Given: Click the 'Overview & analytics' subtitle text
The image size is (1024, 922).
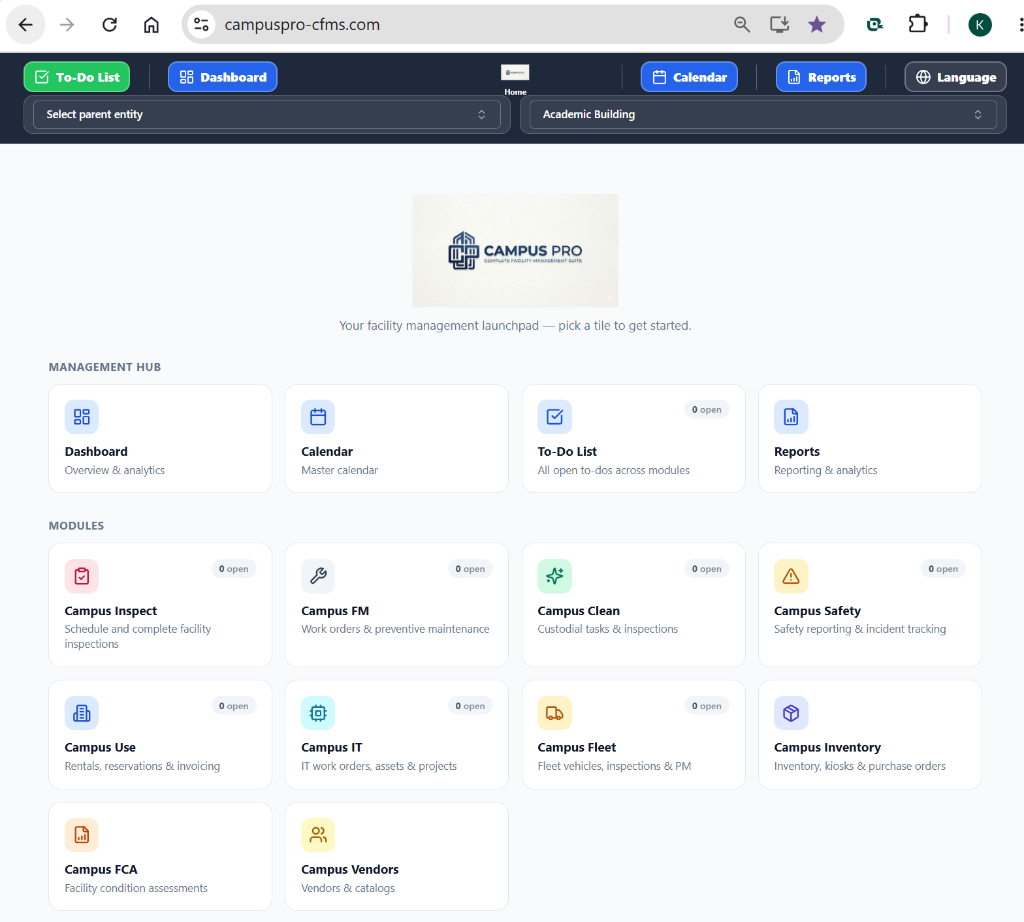Looking at the screenshot, I should point(115,470).
